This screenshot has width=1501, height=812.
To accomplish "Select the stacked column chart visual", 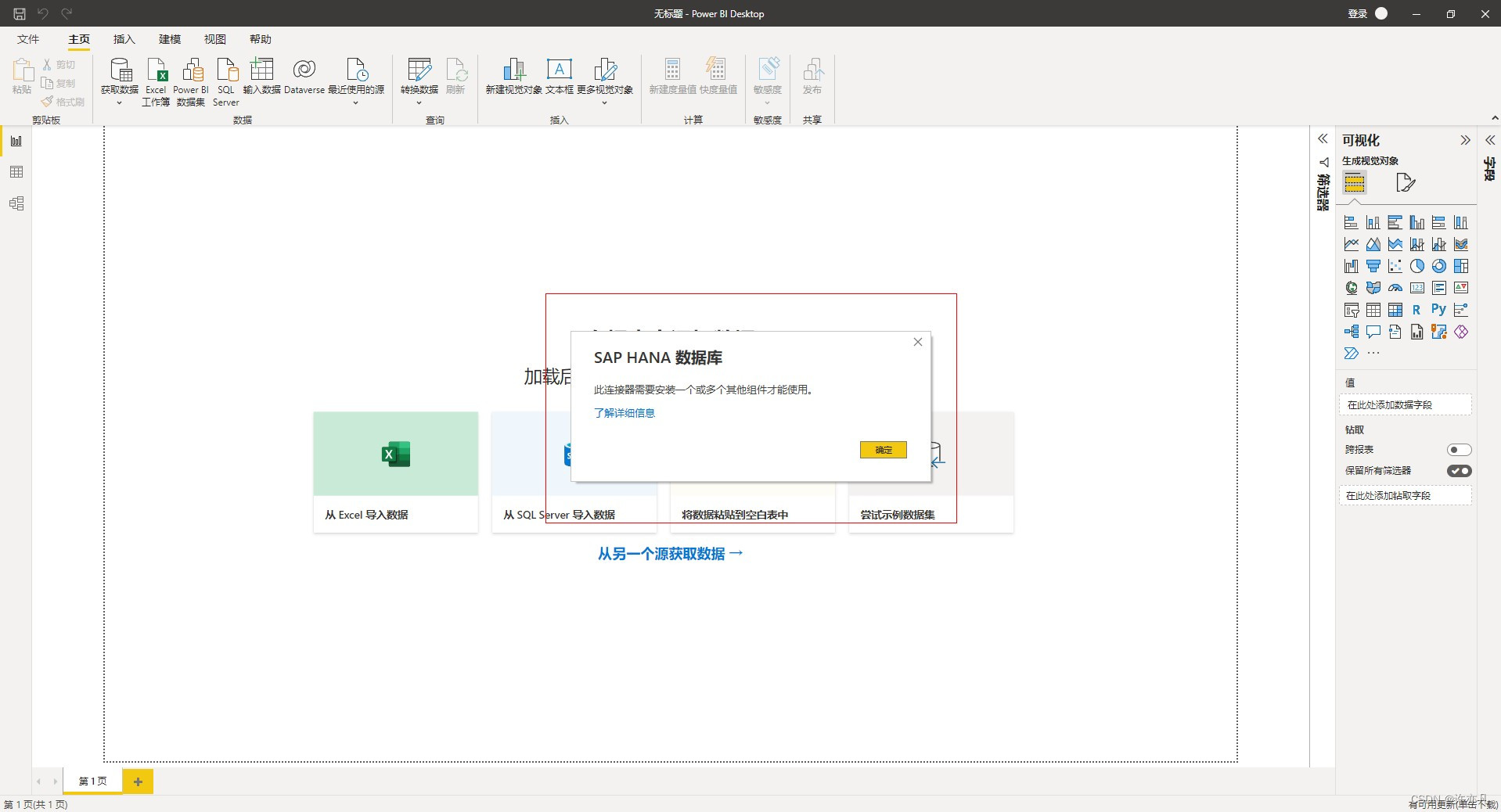I will click(x=1373, y=223).
